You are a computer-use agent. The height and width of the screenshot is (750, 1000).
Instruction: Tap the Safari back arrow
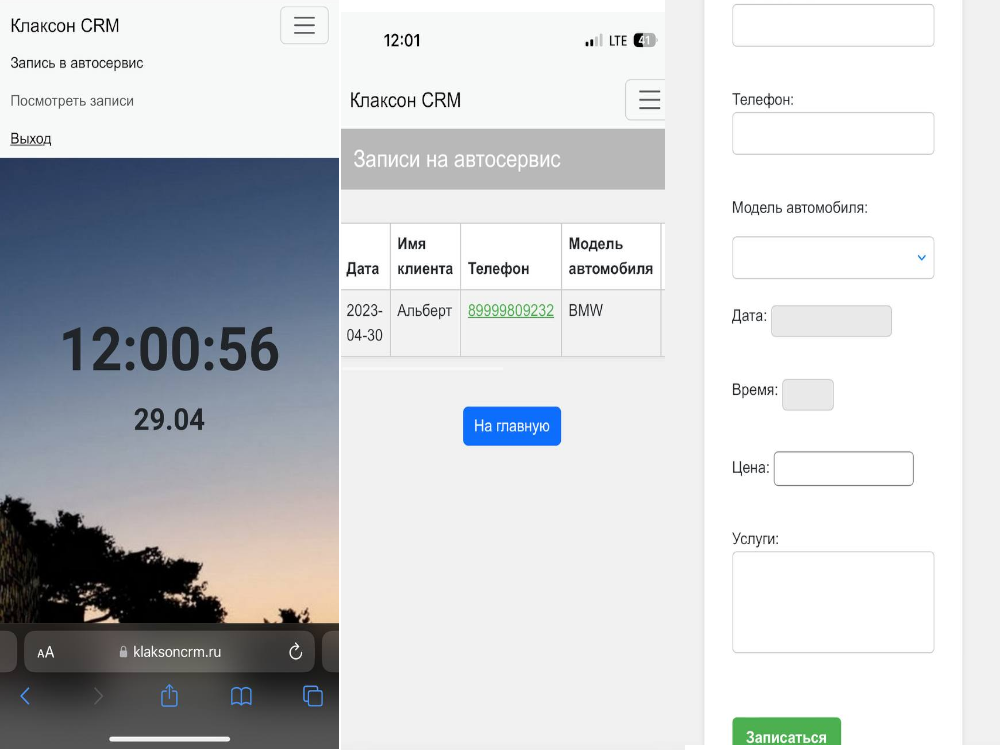[26, 696]
